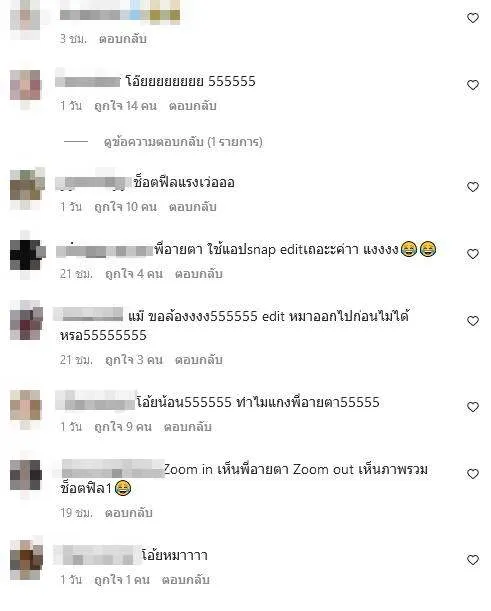
Task: Reply to topmost 3 ชม. comment
Action: pyautogui.click(x=122, y=39)
